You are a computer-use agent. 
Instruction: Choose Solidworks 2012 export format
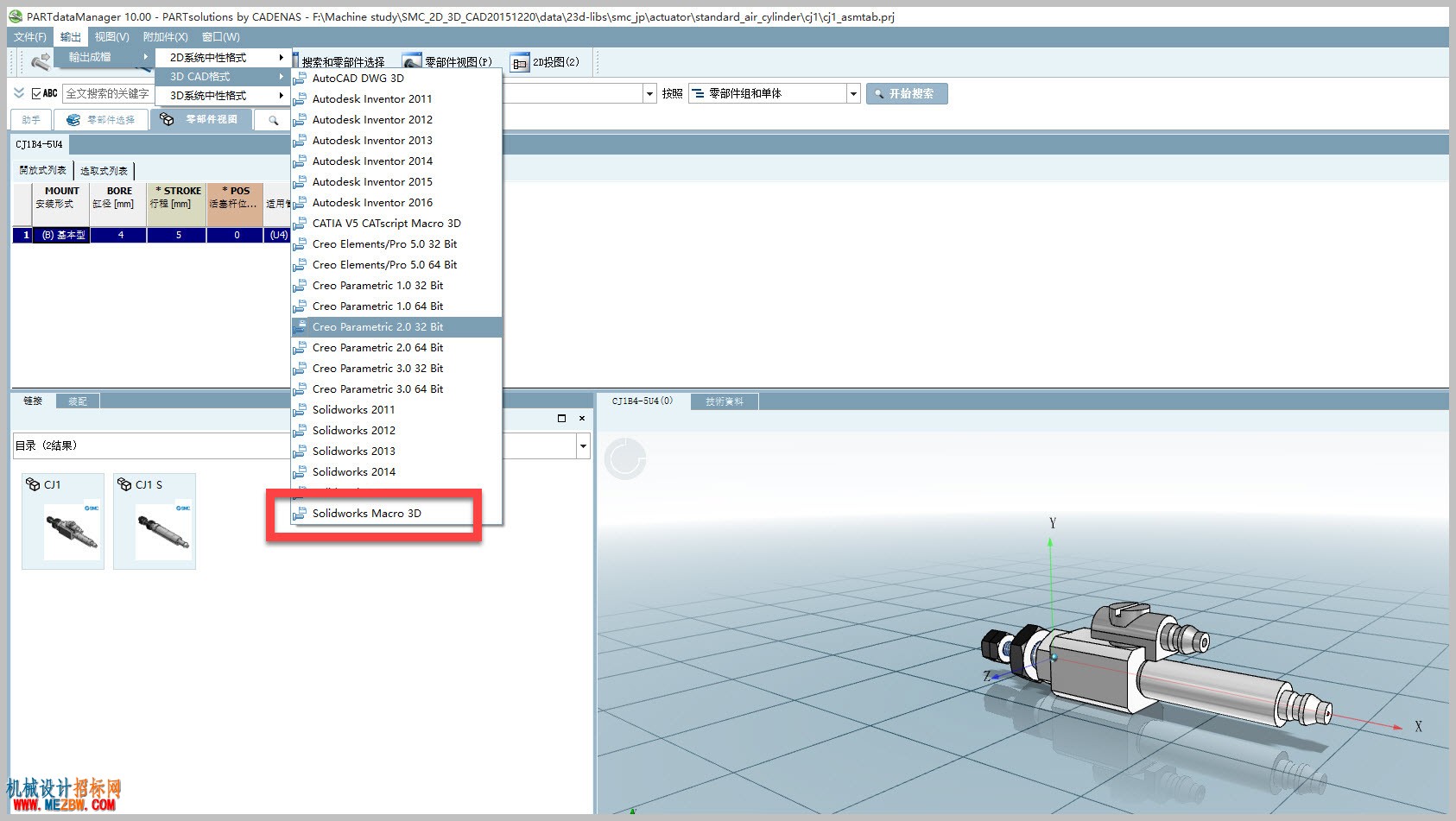point(396,430)
